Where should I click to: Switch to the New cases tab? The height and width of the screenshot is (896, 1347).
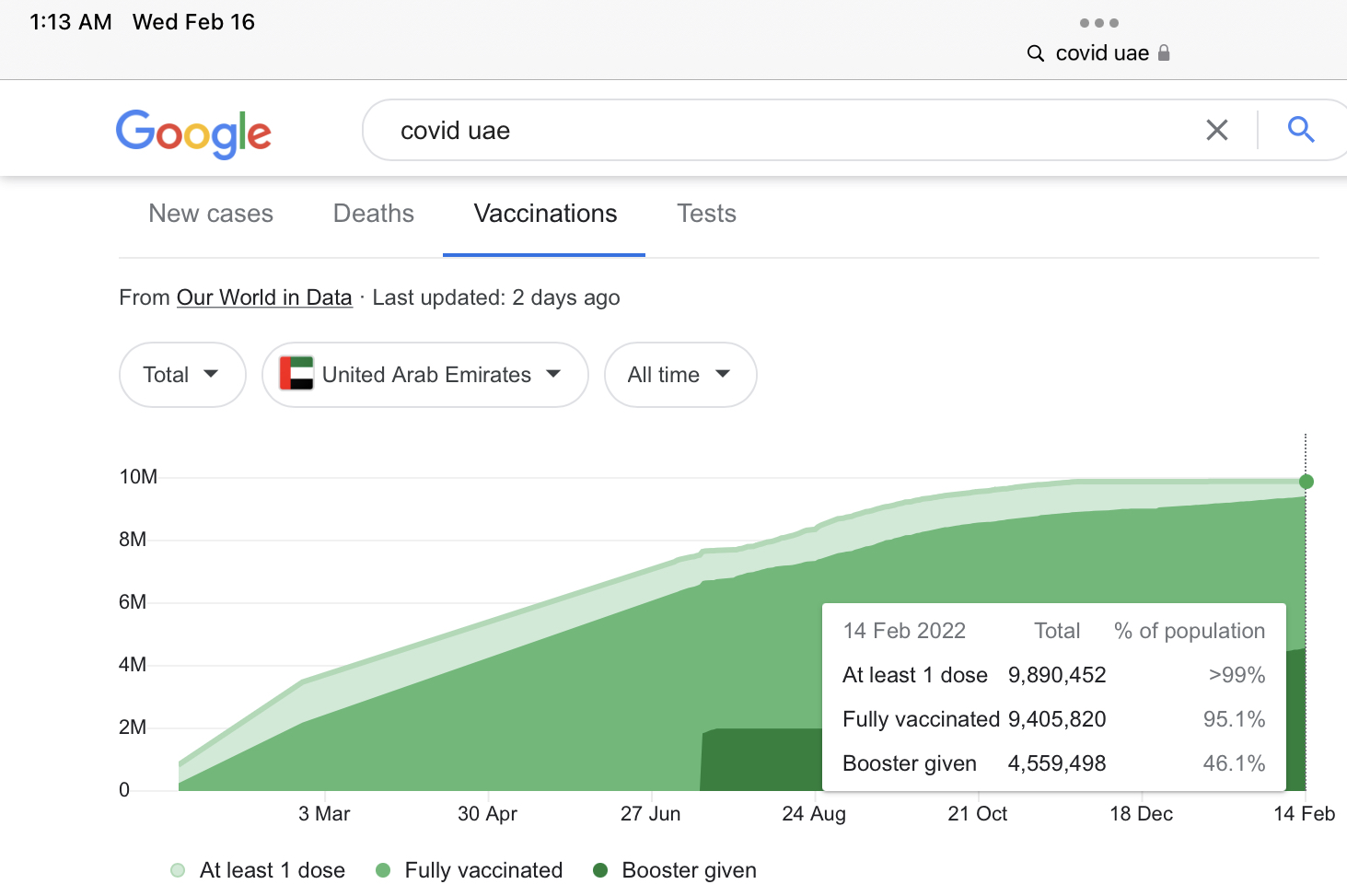(211, 214)
